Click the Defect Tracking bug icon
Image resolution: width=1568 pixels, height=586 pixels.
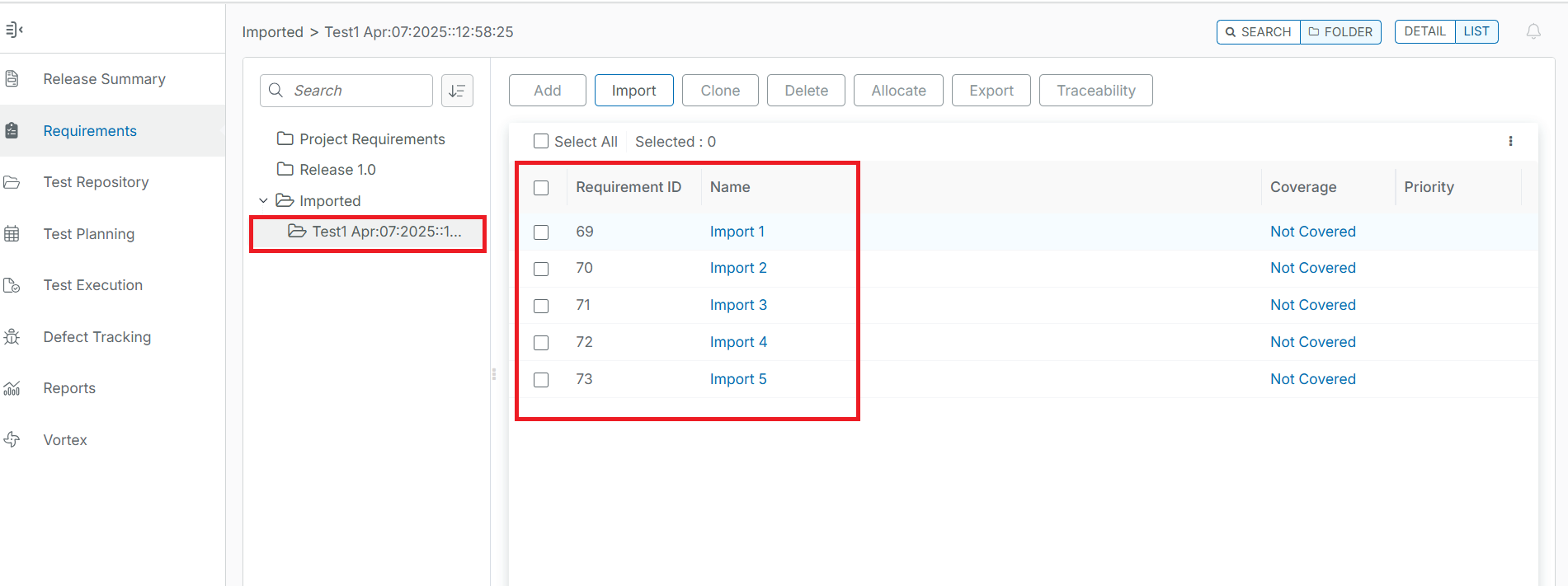point(12,336)
